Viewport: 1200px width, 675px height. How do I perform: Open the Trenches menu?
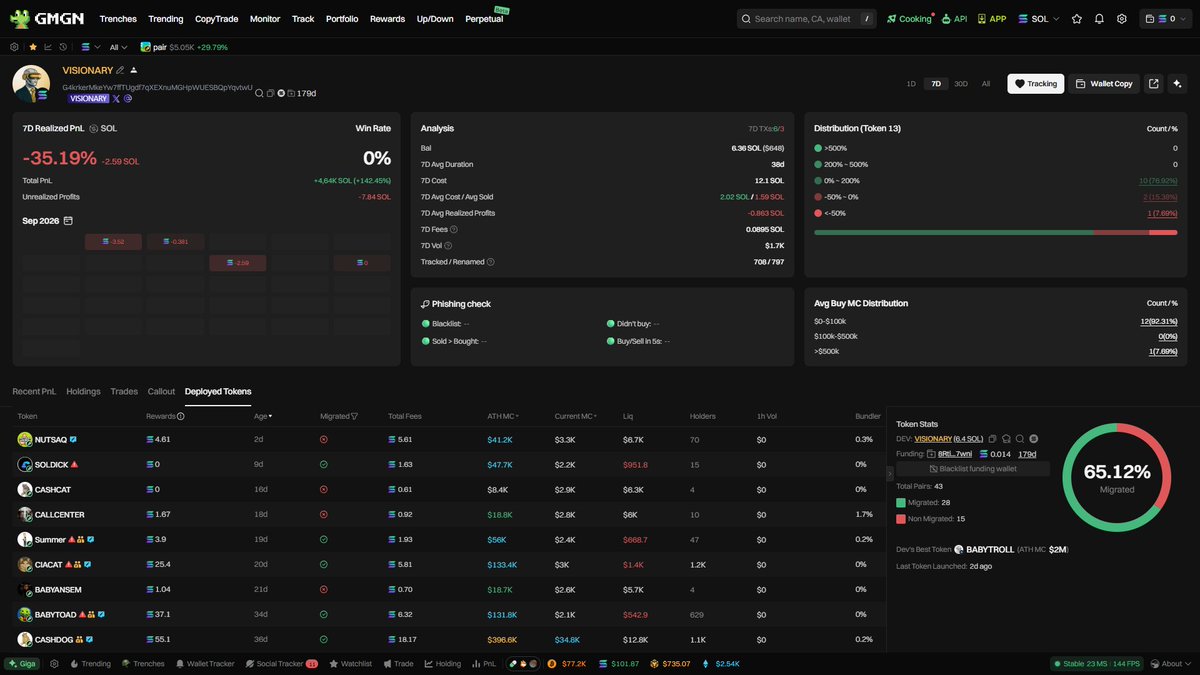(118, 19)
